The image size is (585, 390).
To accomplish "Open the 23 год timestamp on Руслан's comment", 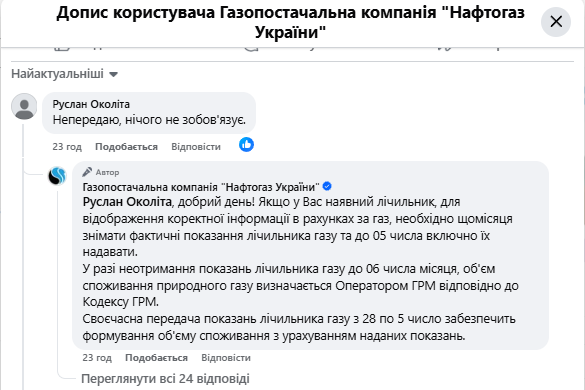I will pyautogui.click(x=67, y=147).
